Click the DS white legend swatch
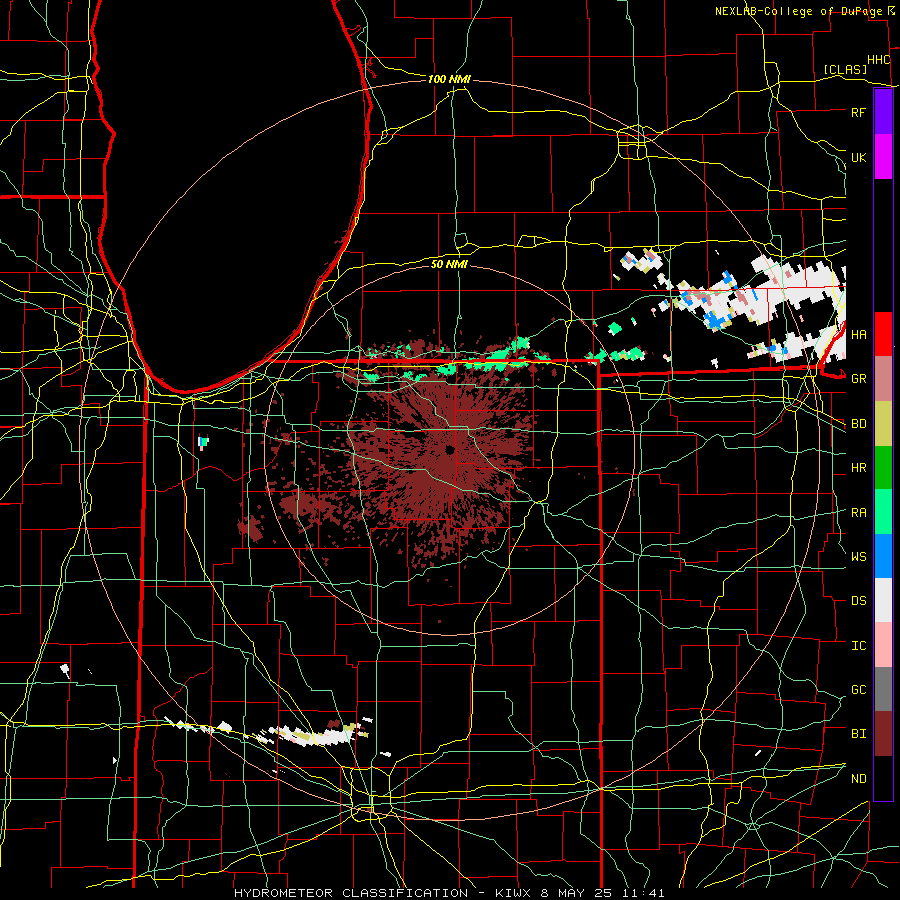 883,600
